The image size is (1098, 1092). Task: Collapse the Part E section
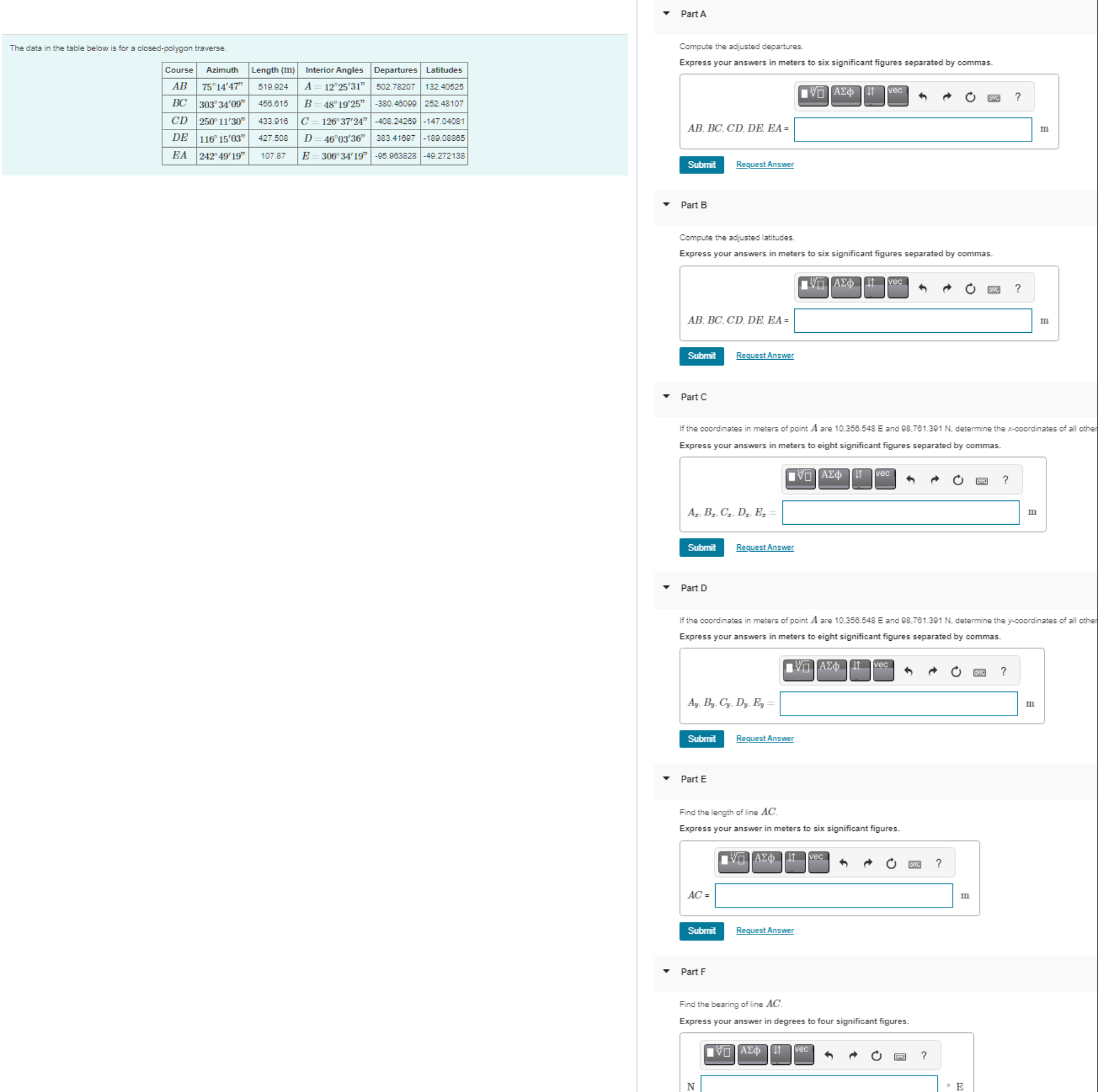pyautogui.click(x=666, y=779)
